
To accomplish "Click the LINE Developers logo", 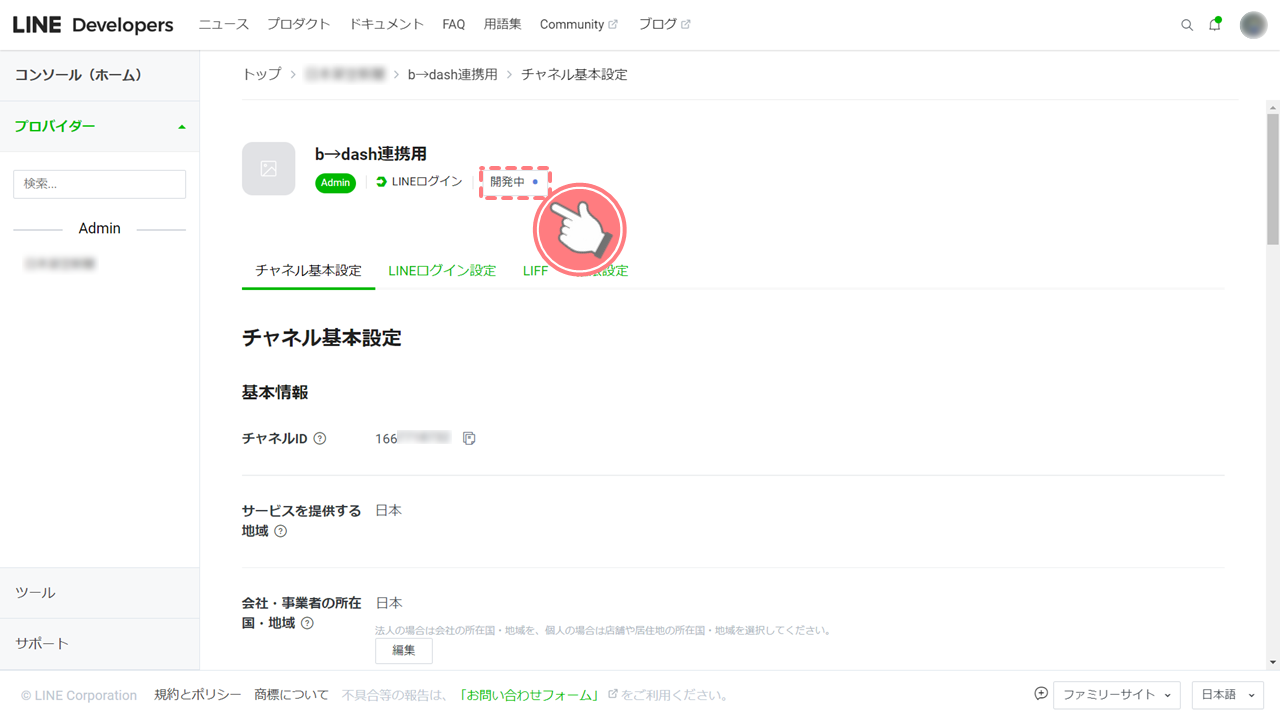I will pos(93,25).
